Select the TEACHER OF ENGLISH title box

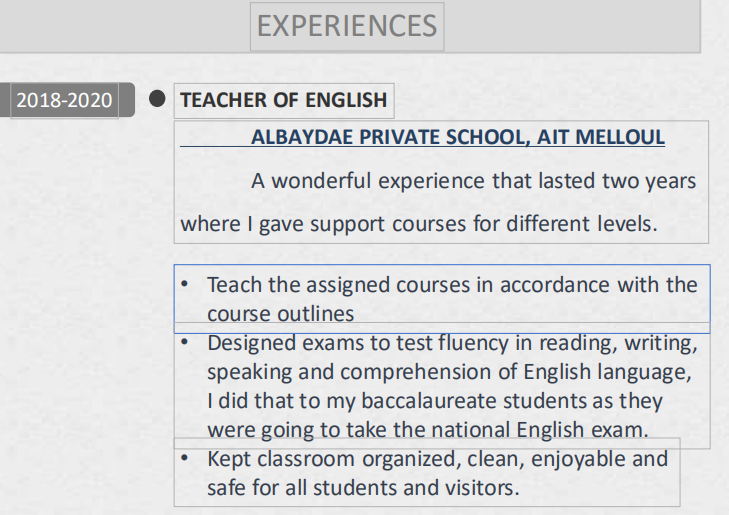[x=283, y=100]
